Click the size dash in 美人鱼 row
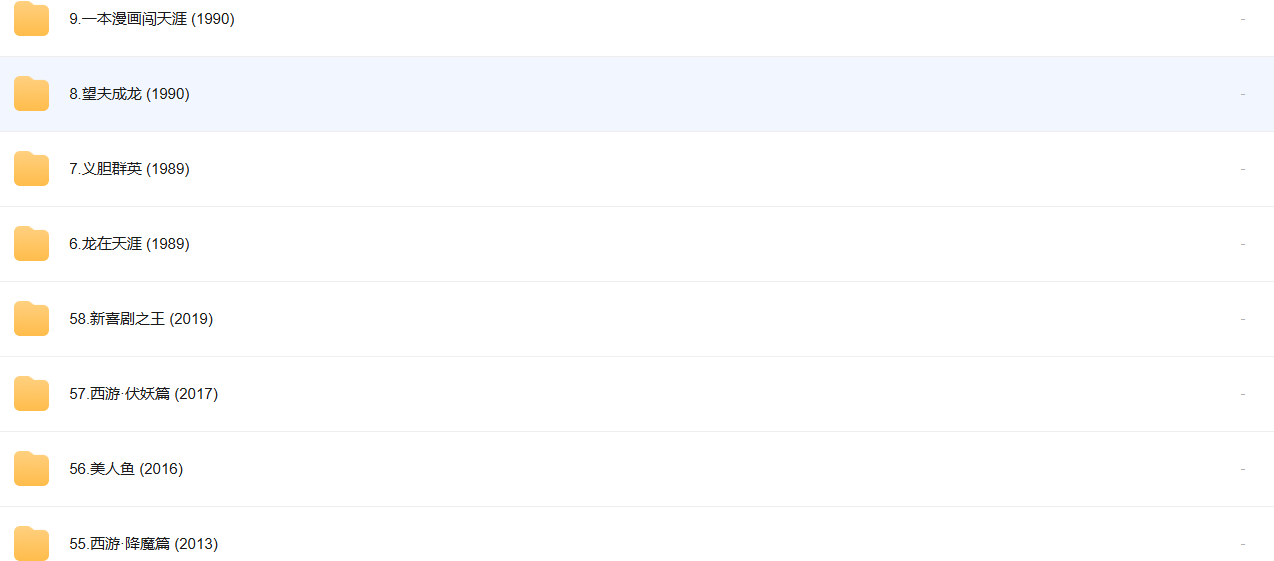The image size is (1274, 561). [x=1243, y=469]
